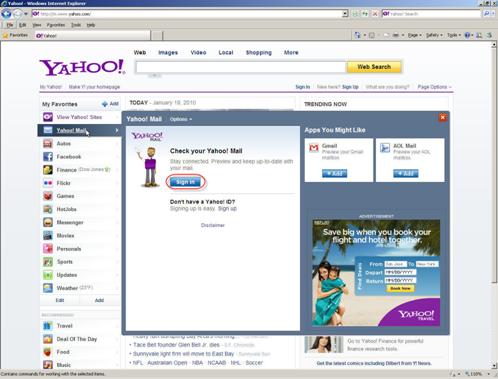This screenshot has height=379, width=498.
Task: Open the Travel sidebar icon
Action: point(48,326)
